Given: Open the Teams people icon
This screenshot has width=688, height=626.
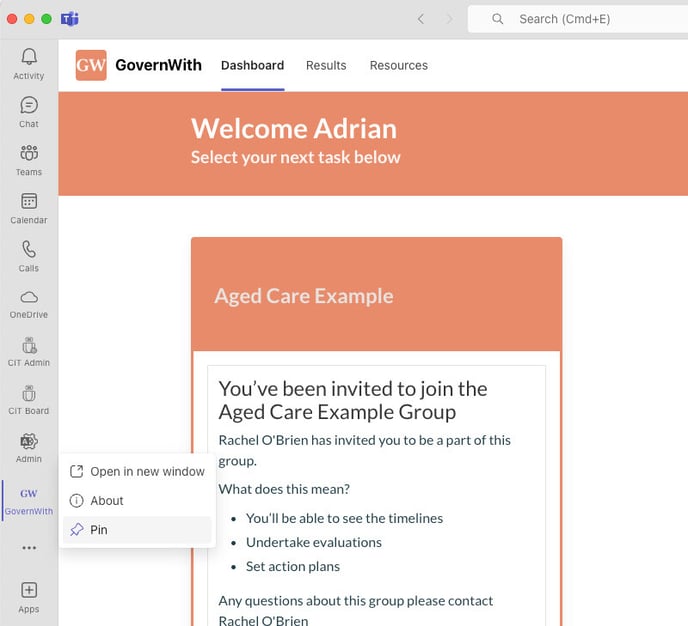Looking at the screenshot, I should coord(29,153).
